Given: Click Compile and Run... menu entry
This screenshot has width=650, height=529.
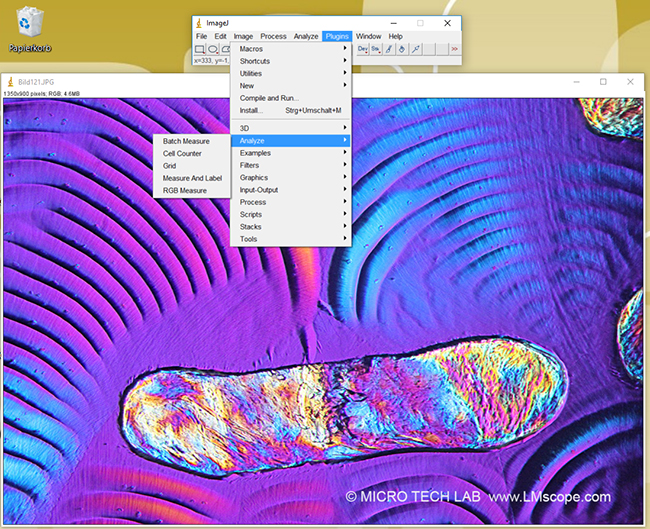Looking at the screenshot, I should click(269, 98).
